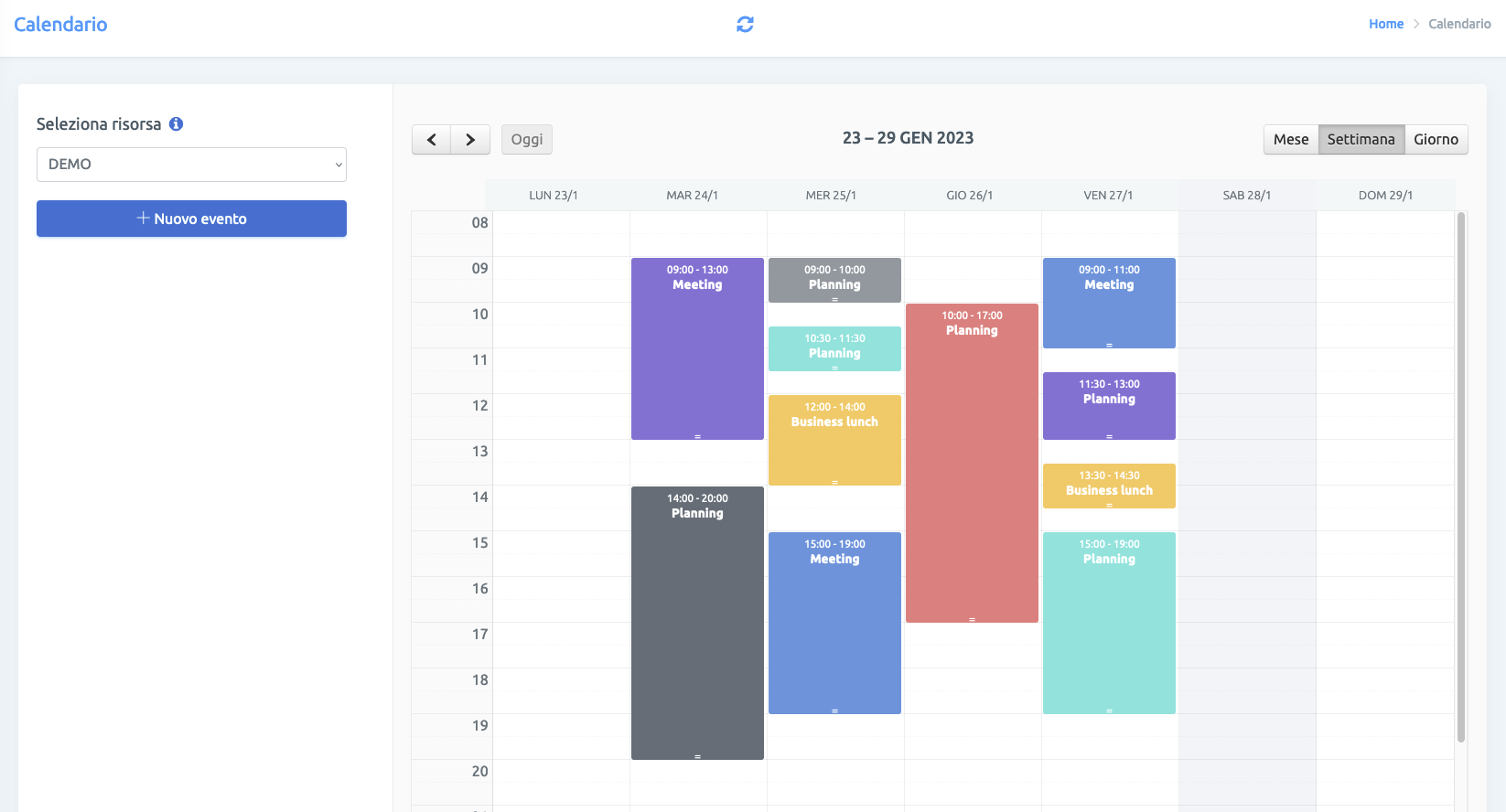Open Friday's 11:30 - 13:00 Planning event
The width and height of the screenshot is (1506, 812).
click(1109, 406)
